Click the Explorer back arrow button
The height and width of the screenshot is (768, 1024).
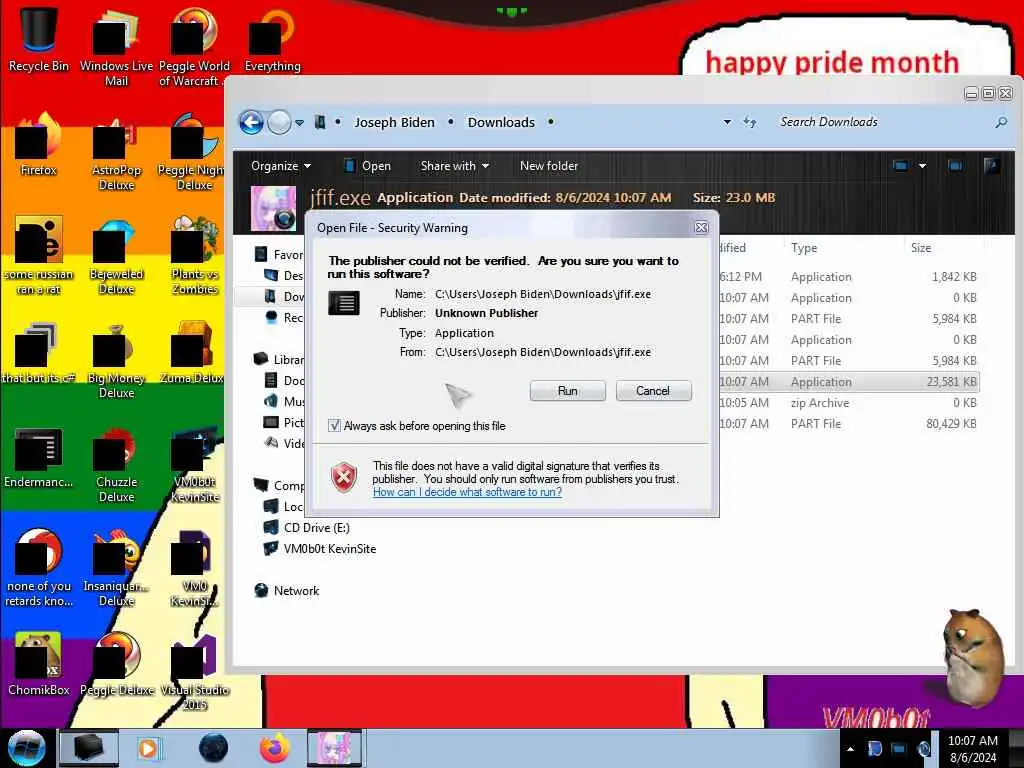pos(251,122)
